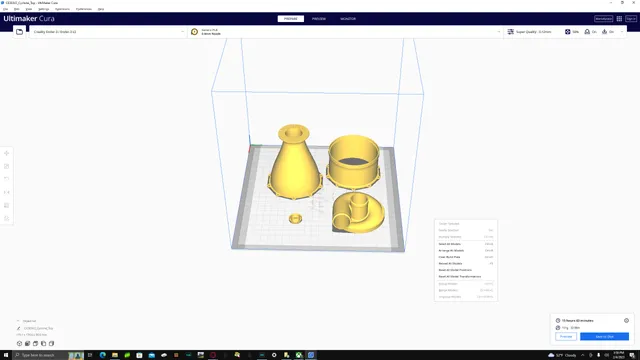Select the Mirror tool in left toolbar
The image size is (640, 360).
[x=7, y=192]
